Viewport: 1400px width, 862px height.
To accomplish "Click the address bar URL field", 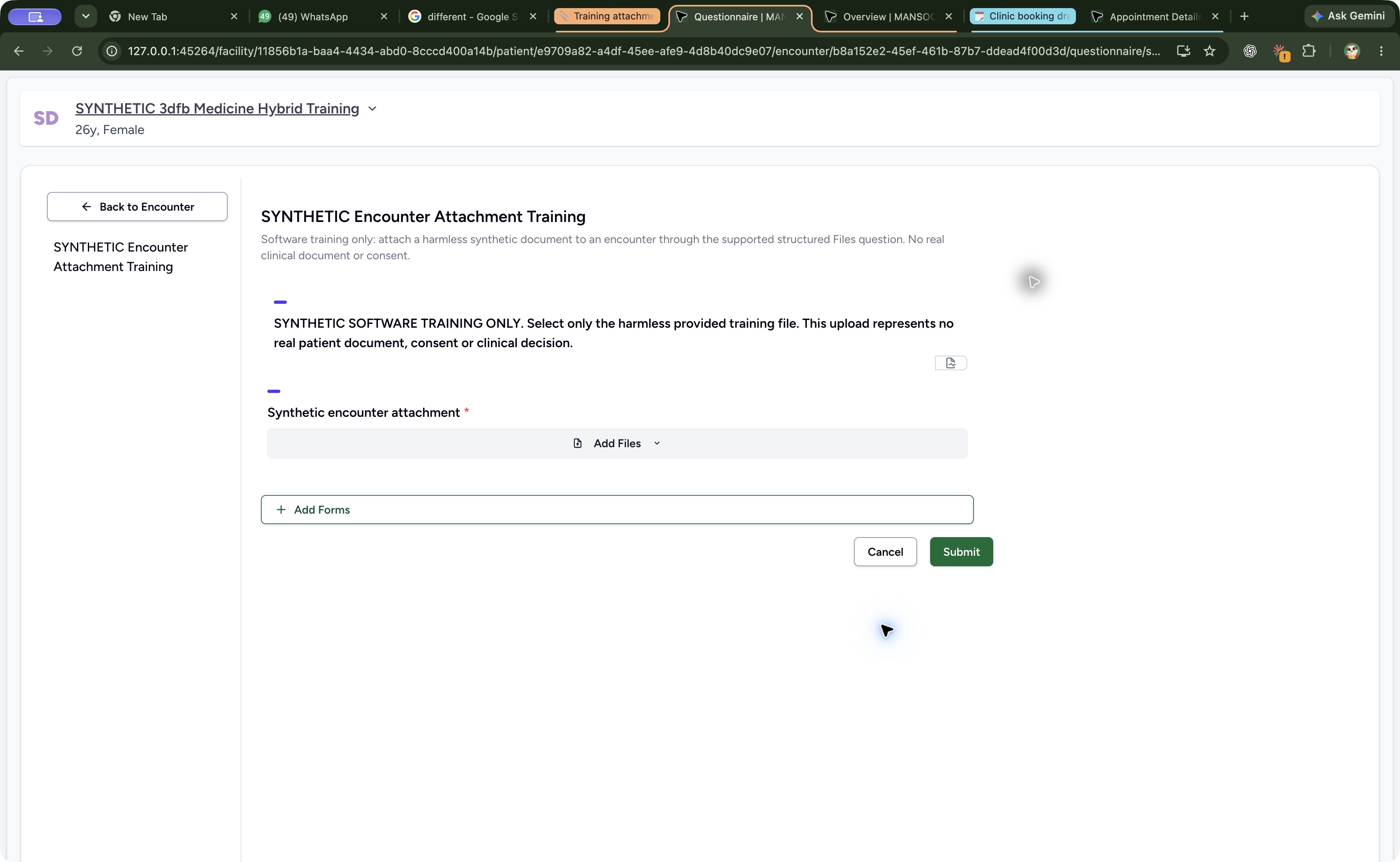I will (x=644, y=51).
